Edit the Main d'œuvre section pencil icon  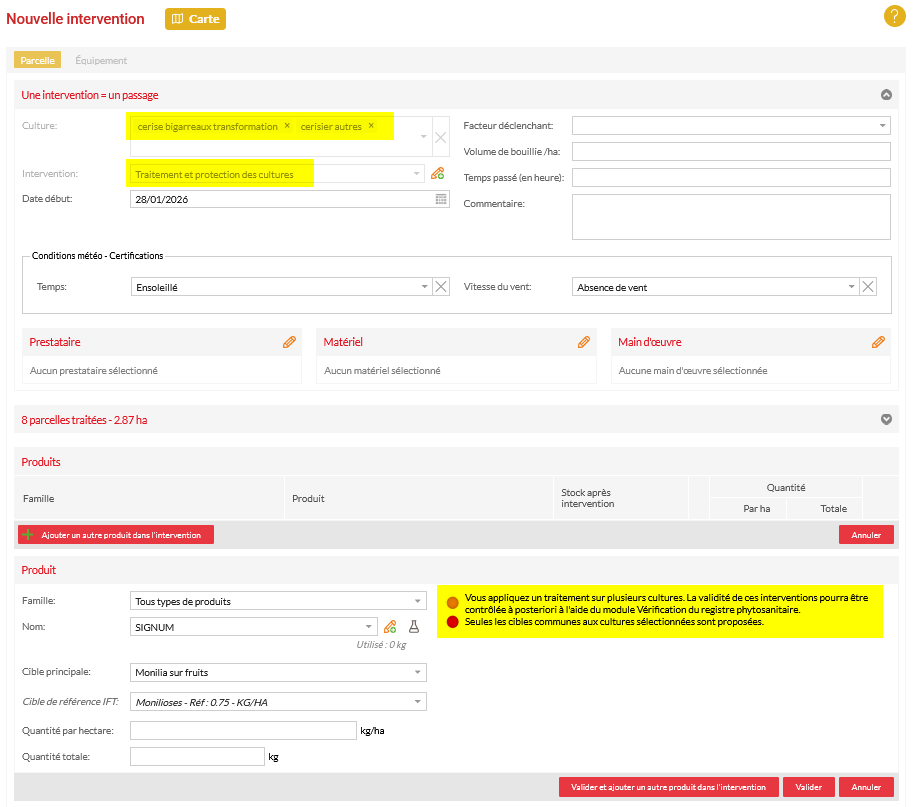click(x=878, y=342)
